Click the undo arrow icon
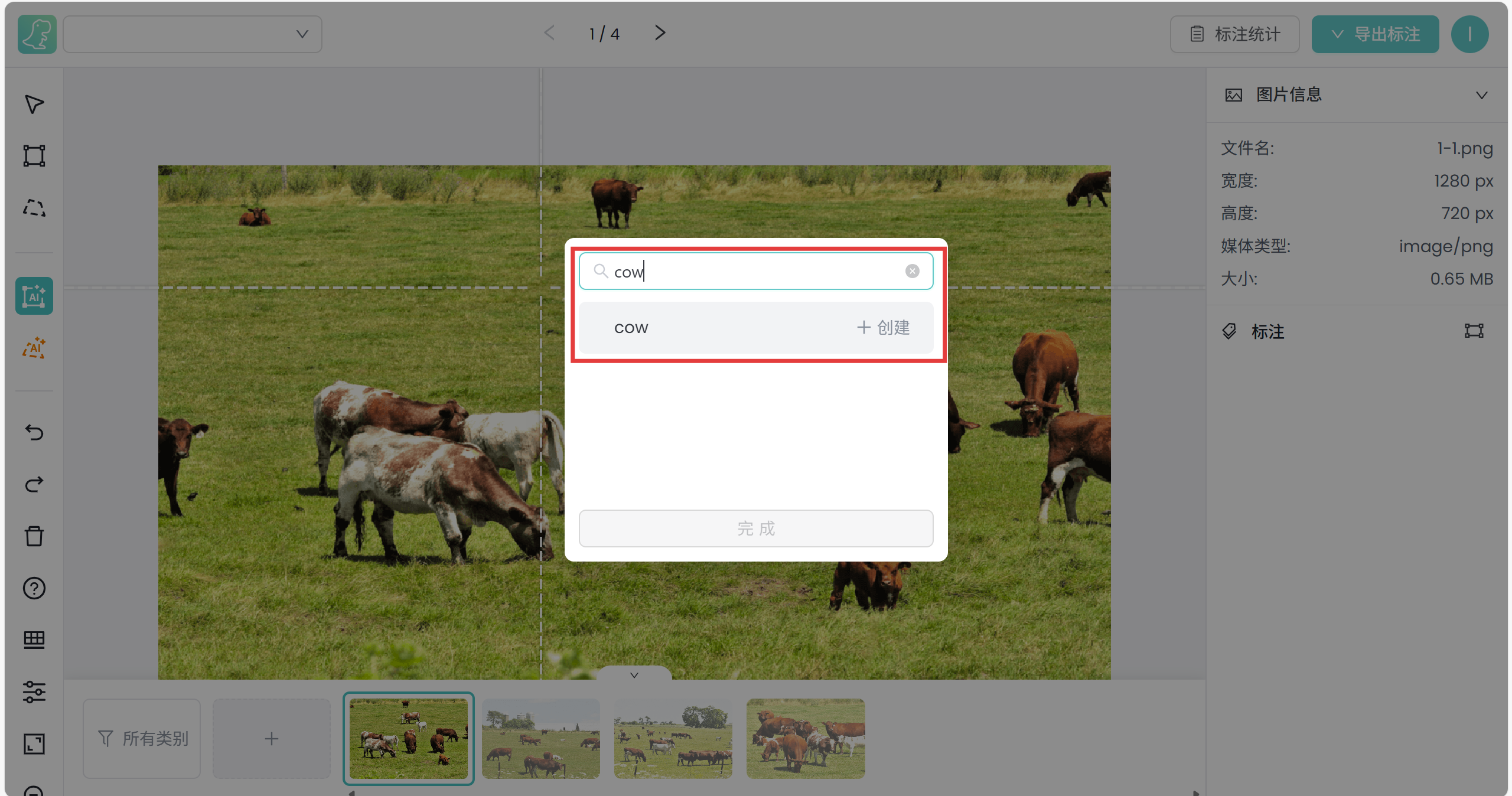 (x=34, y=433)
